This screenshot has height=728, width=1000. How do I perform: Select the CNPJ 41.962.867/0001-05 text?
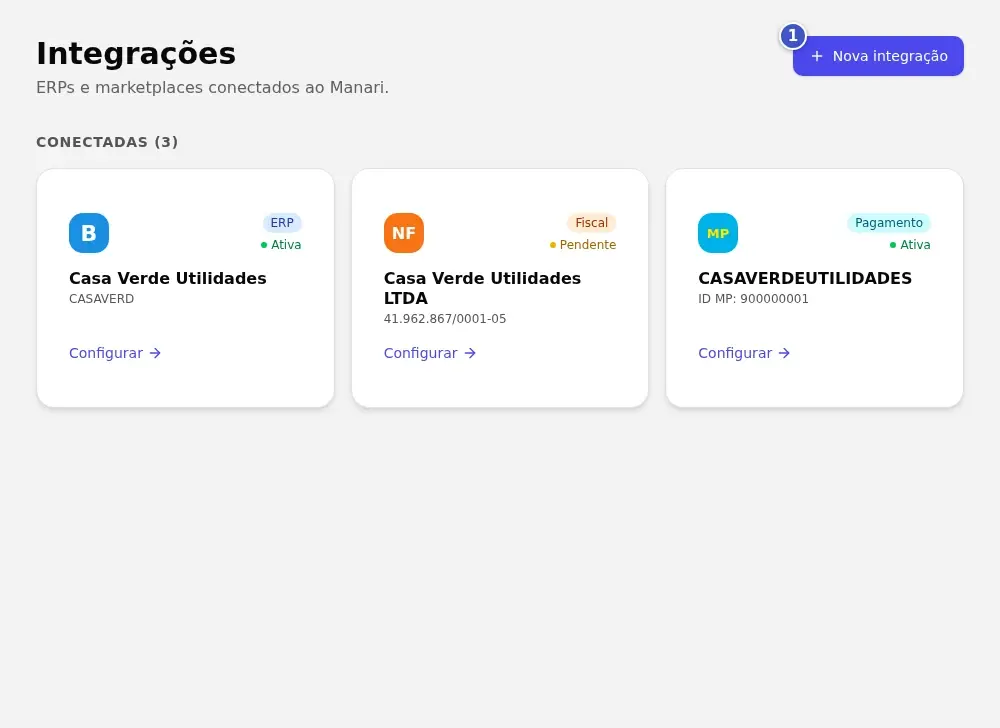pyautogui.click(x=445, y=319)
